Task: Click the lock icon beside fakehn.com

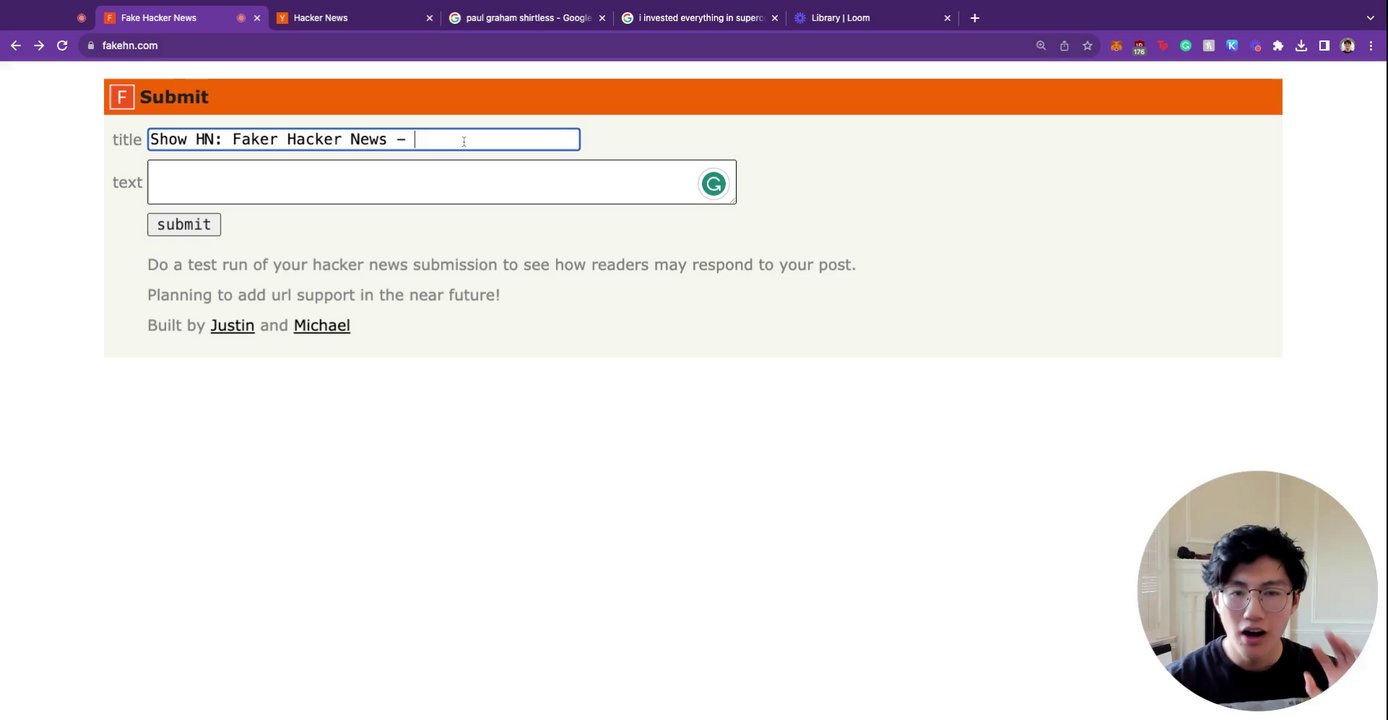Action: [91, 45]
